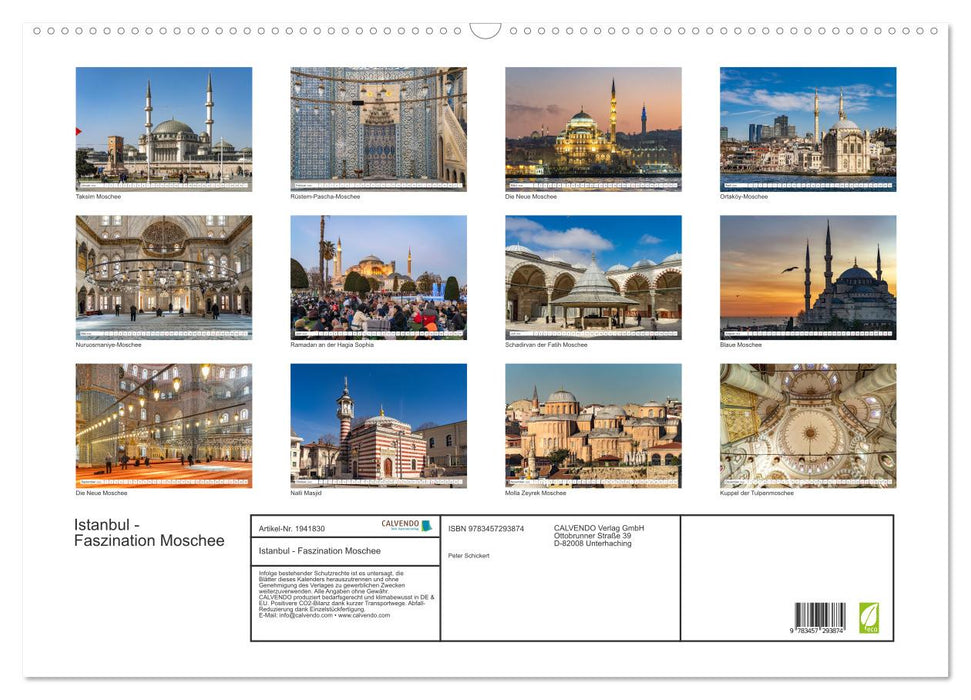Open the www.calvendo.com website link

pyautogui.click(x=364, y=617)
